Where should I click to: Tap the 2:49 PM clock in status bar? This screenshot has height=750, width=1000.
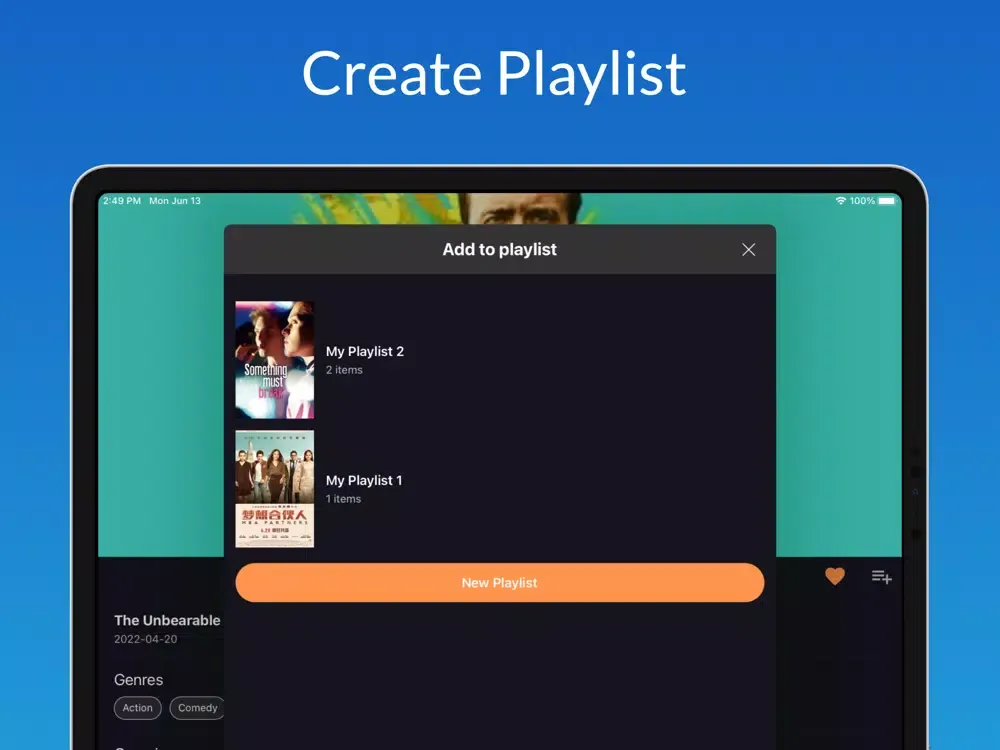pyautogui.click(x=122, y=200)
